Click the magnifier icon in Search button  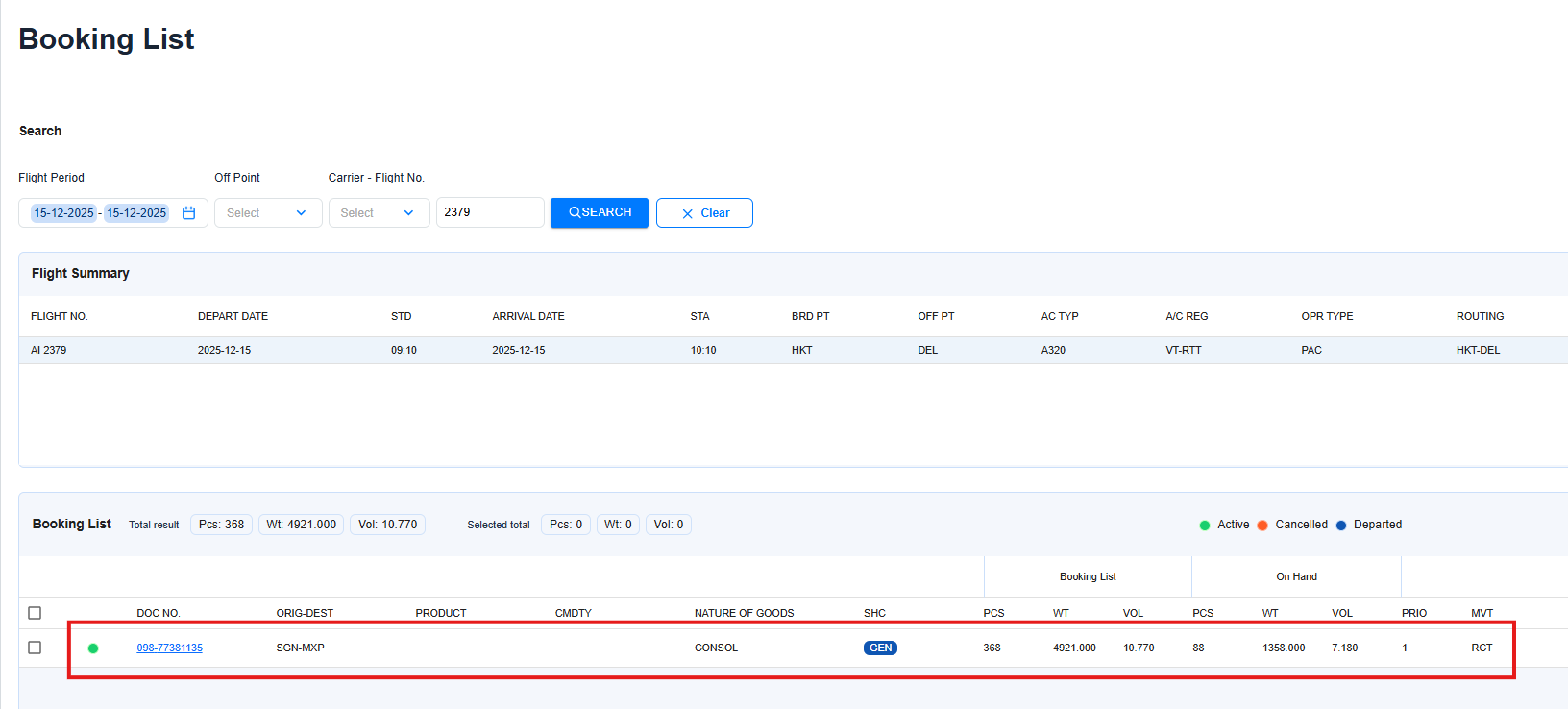[x=575, y=212]
